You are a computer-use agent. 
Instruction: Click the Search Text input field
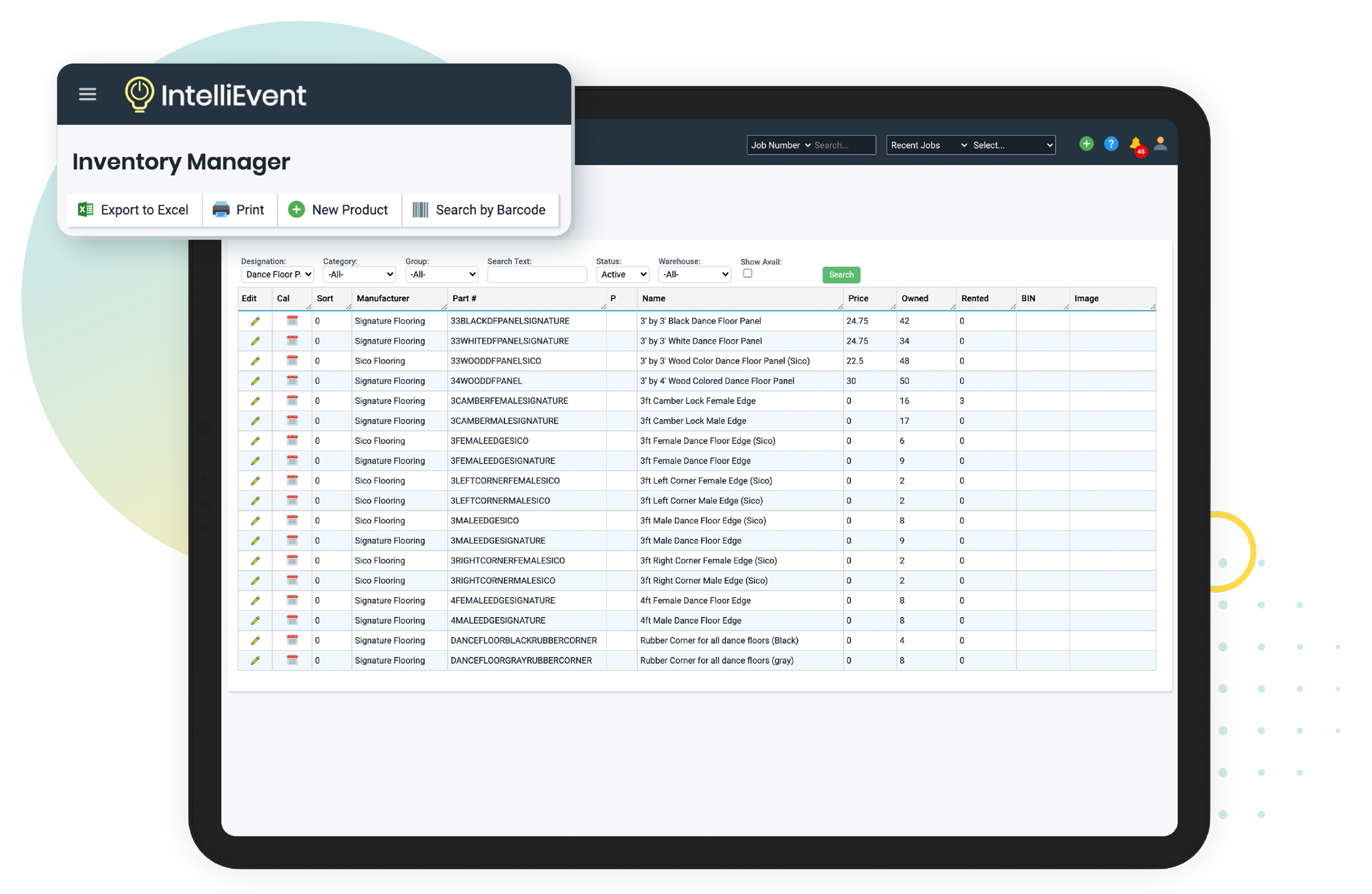coord(537,275)
